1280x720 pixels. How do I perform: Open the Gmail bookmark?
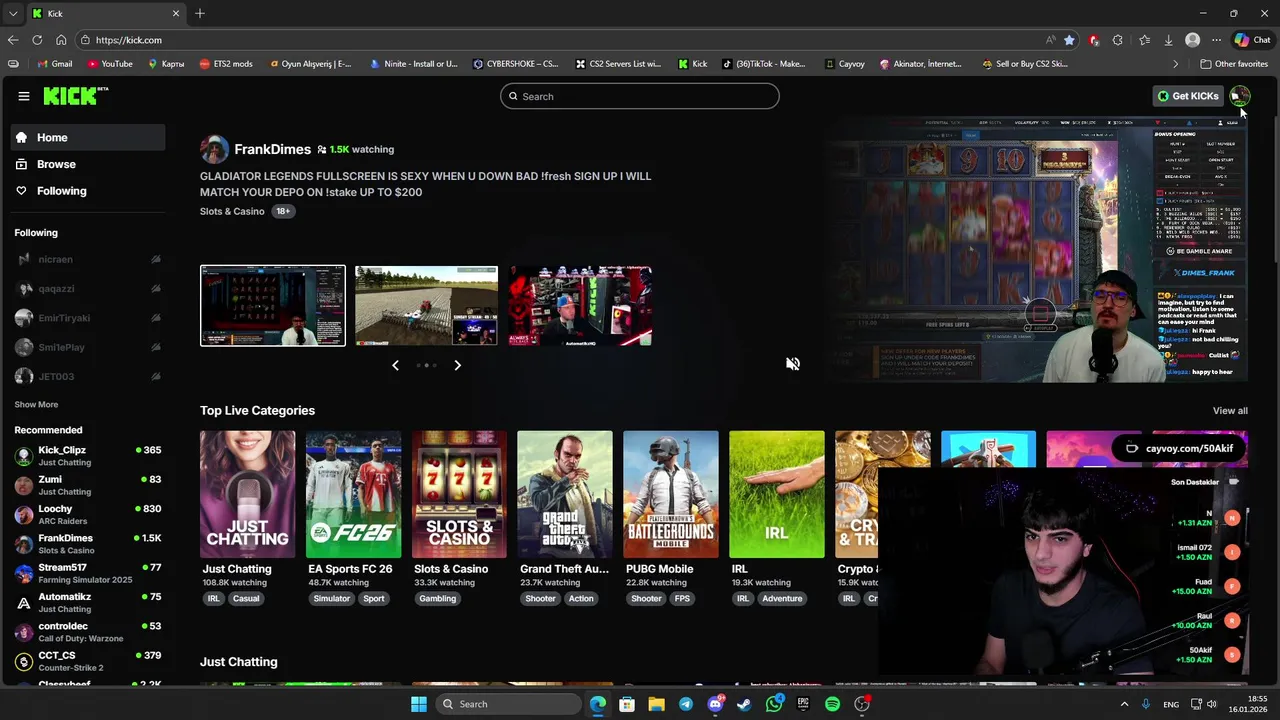point(54,64)
